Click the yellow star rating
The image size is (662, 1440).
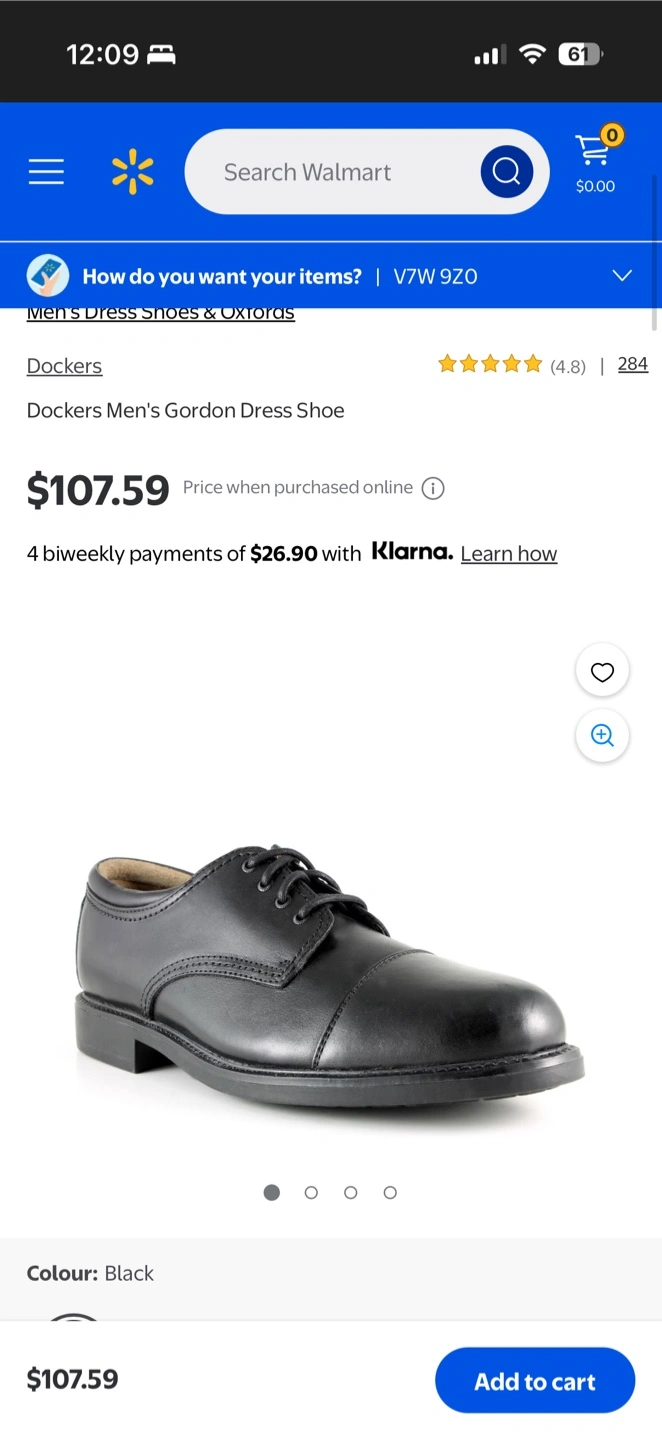[490, 364]
